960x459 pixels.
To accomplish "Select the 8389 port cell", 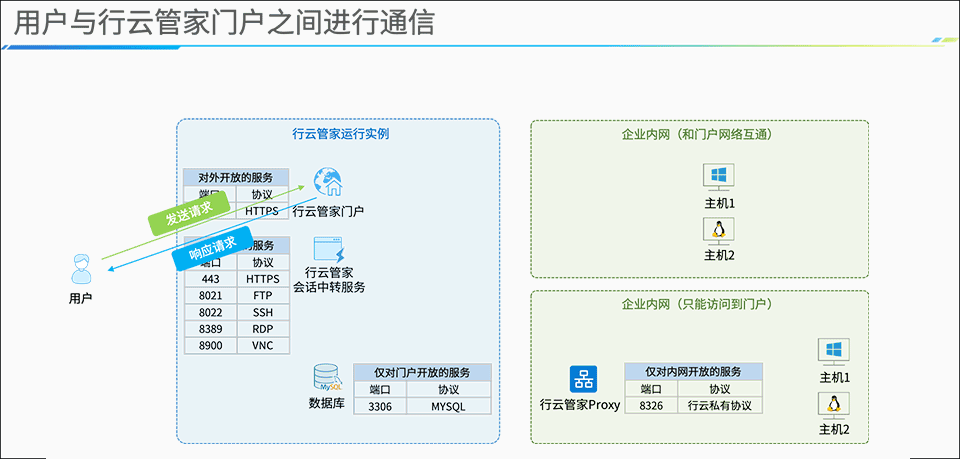I will pyautogui.click(x=210, y=329).
